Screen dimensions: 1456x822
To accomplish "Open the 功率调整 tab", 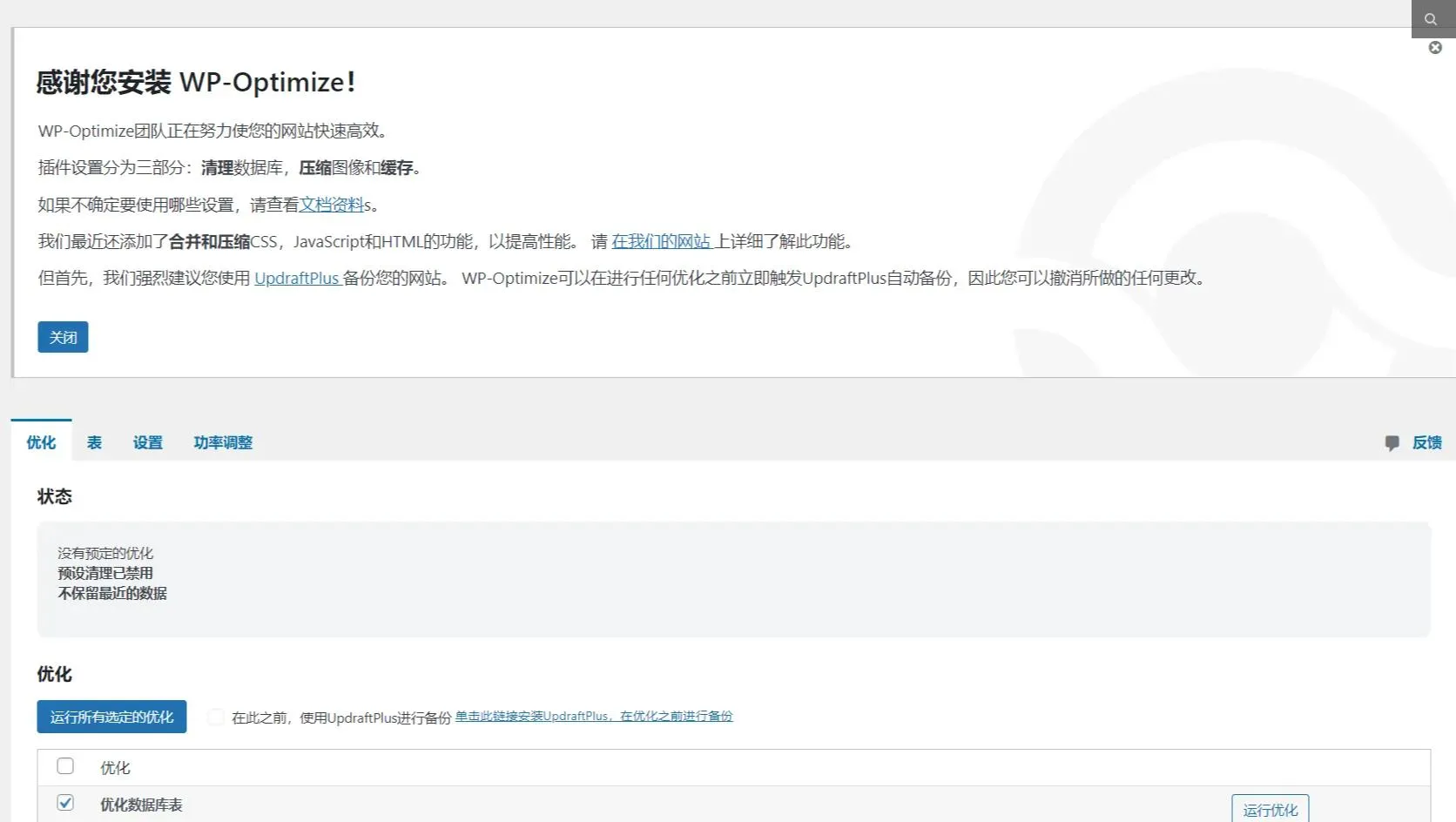I will click(x=223, y=442).
